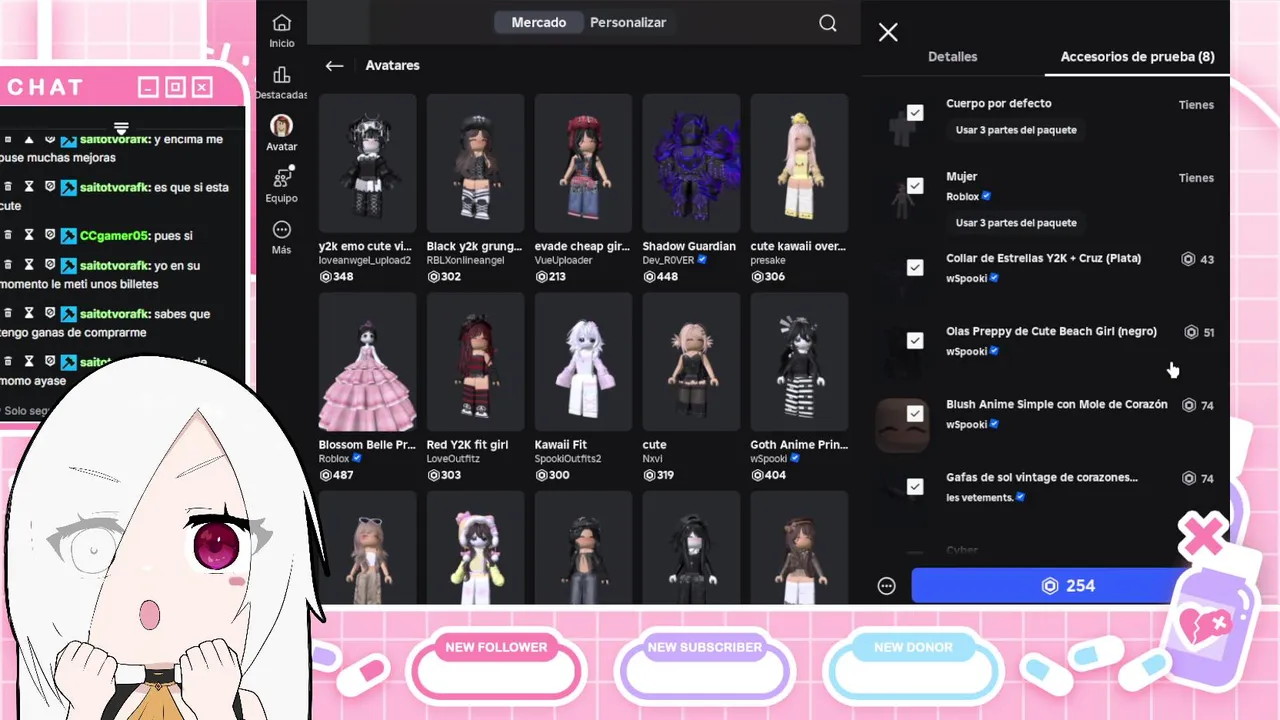Click Roblox creator under Mujer

(963, 197)
